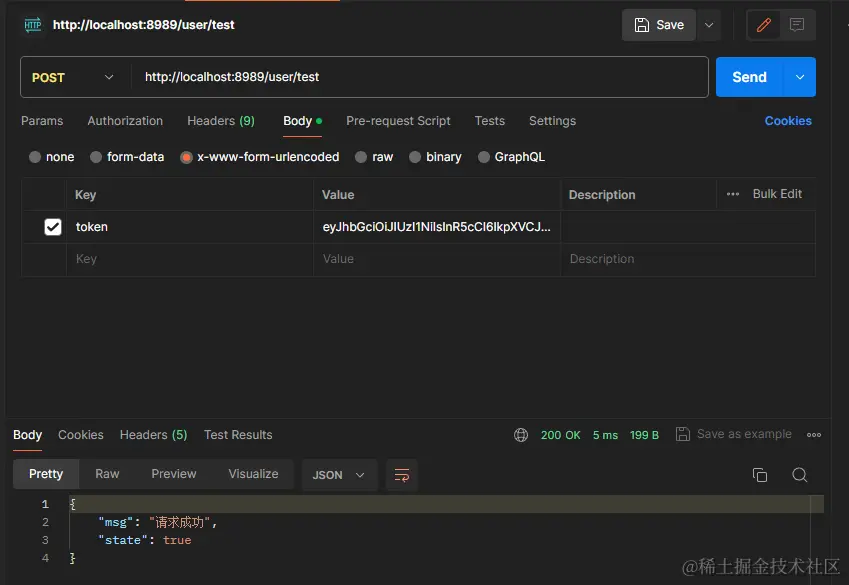
Task: Click the HTTP request type icon
Action: pos(32,25)
